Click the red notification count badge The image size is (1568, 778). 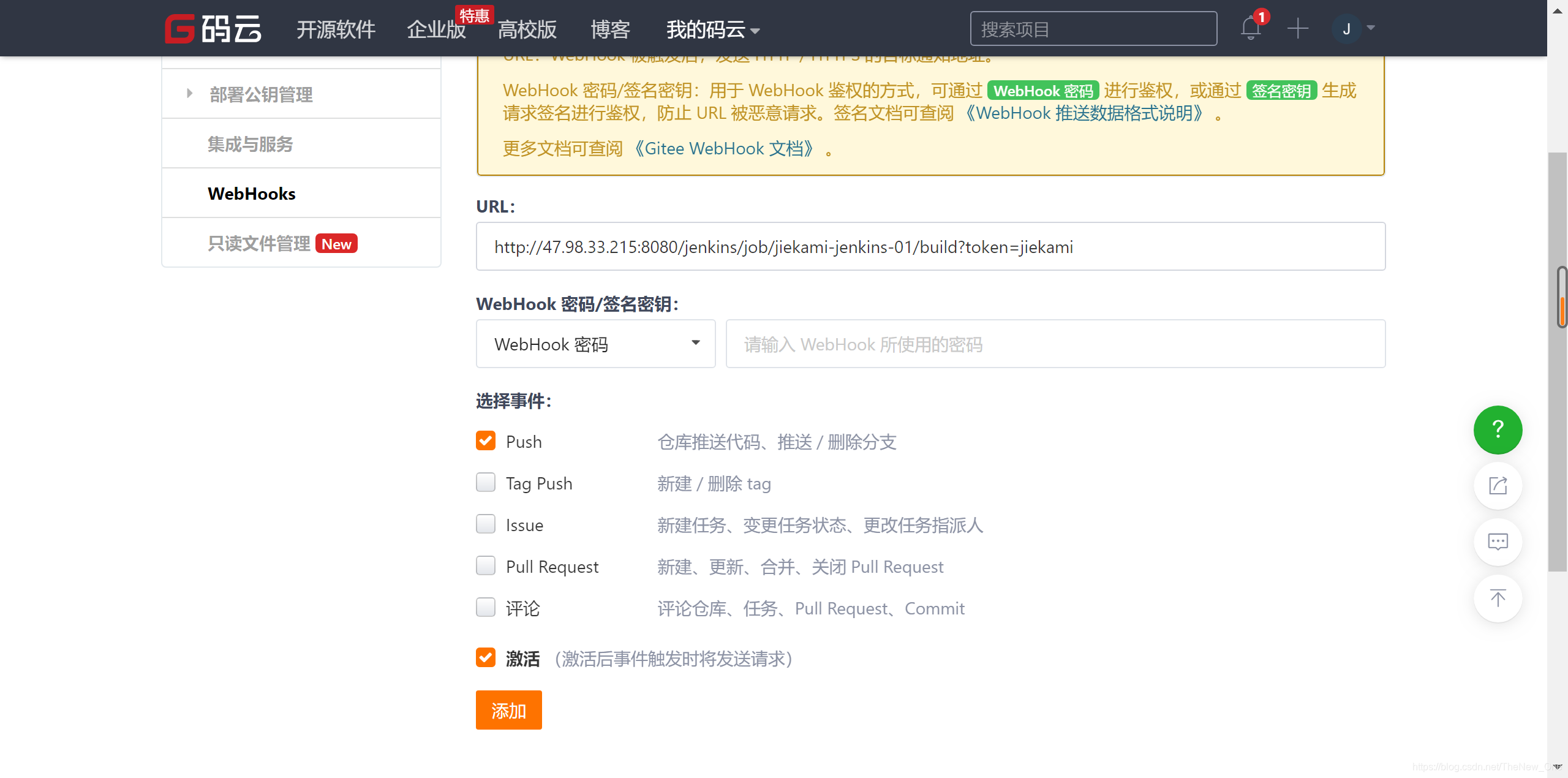tap(1262, 17)
